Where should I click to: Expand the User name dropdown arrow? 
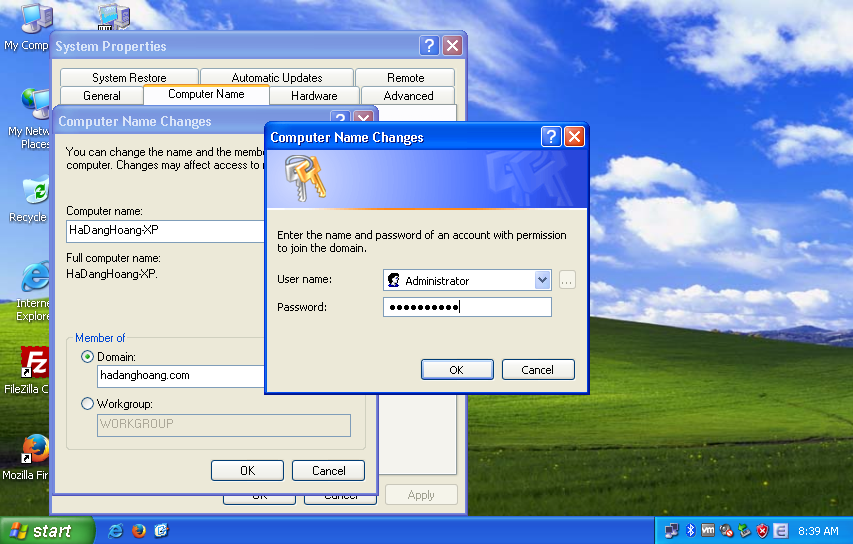542,280
